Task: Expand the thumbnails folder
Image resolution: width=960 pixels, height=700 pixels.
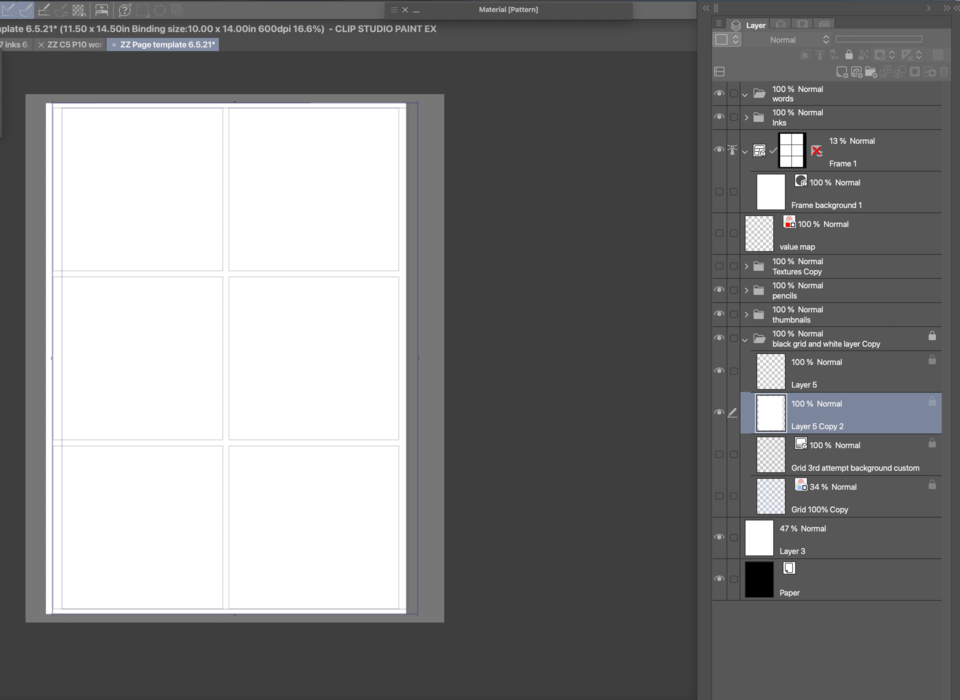Action: point(746,314)
